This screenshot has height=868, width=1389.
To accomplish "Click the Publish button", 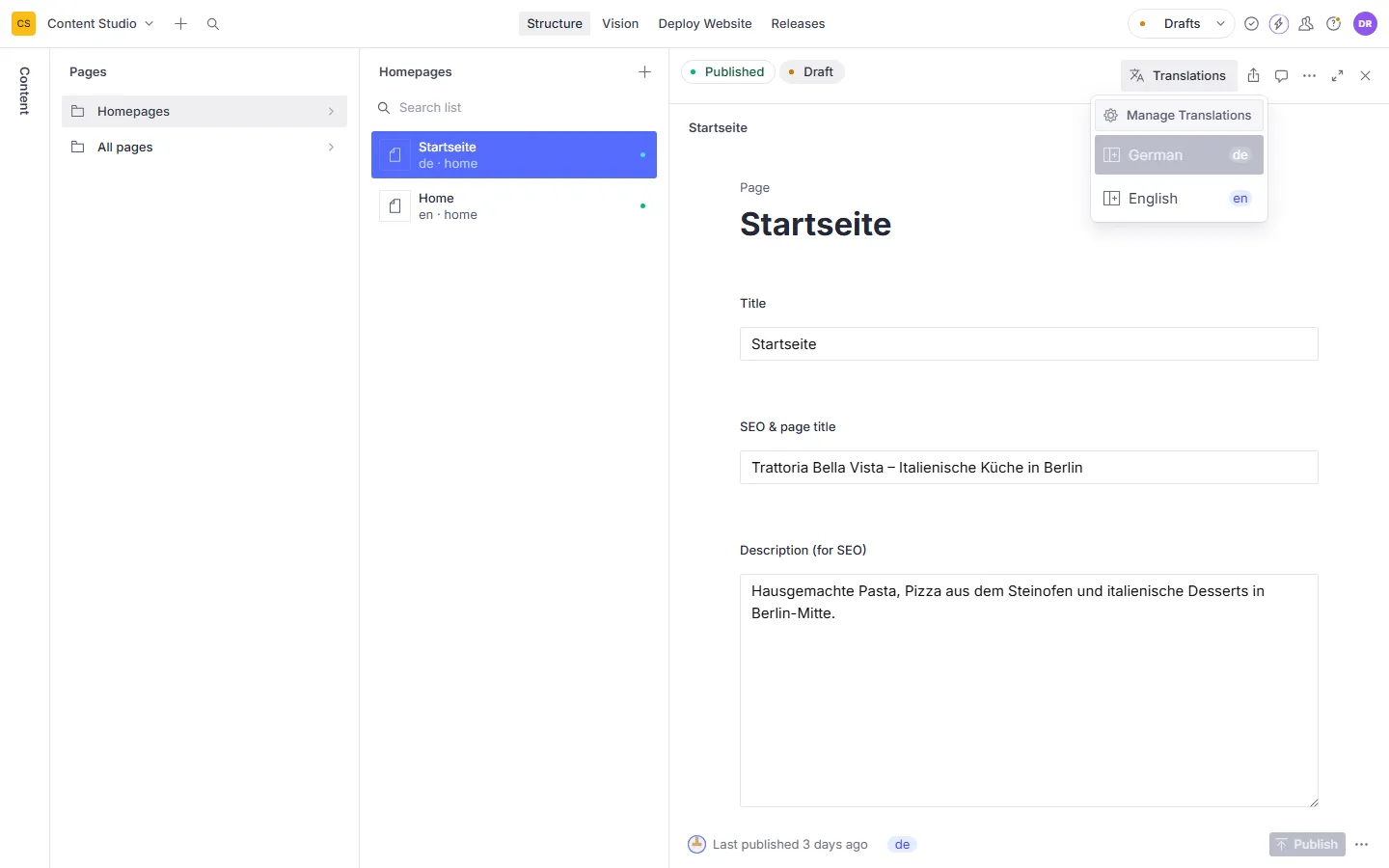I will pyautogui.click(x=1307, y=844).
